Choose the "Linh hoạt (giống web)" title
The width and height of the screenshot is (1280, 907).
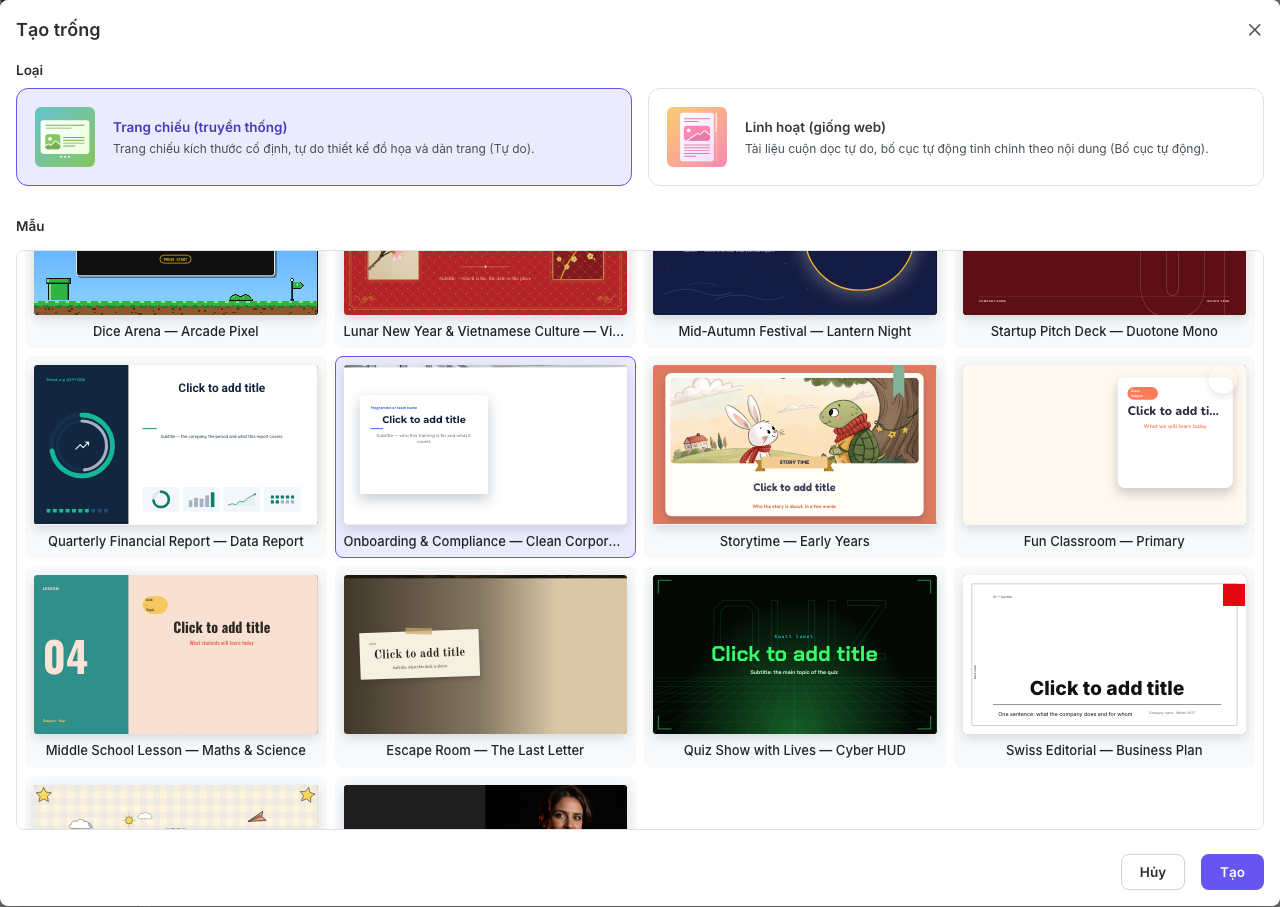[815, 127]
